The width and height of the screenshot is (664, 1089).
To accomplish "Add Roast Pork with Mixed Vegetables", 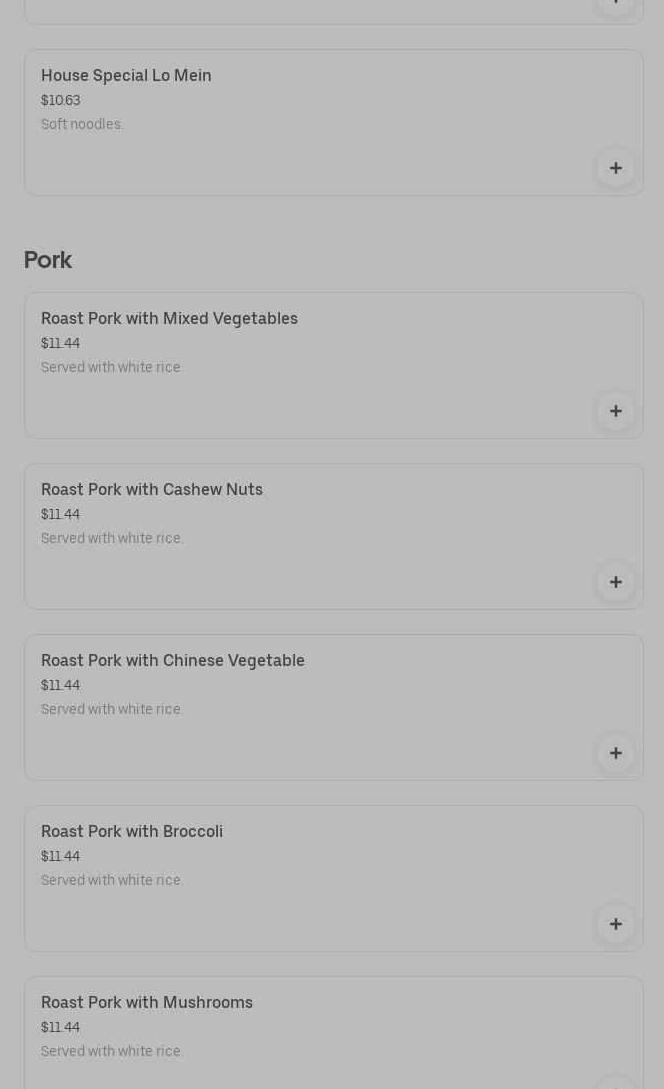I will 615,411.
